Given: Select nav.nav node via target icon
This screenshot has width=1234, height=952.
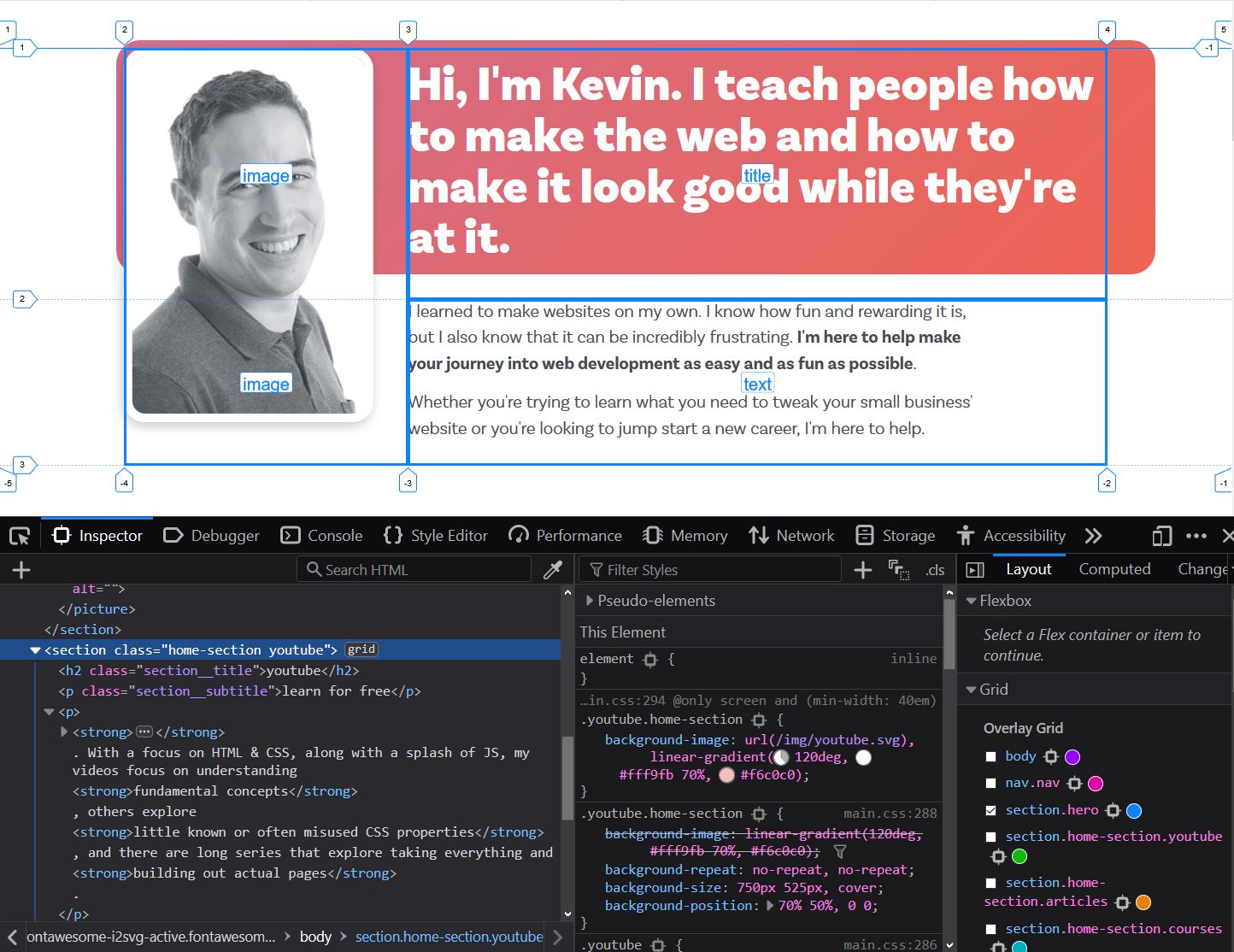Looking at the screenshot, I should pyautogui.click(x=1075, y=783).
